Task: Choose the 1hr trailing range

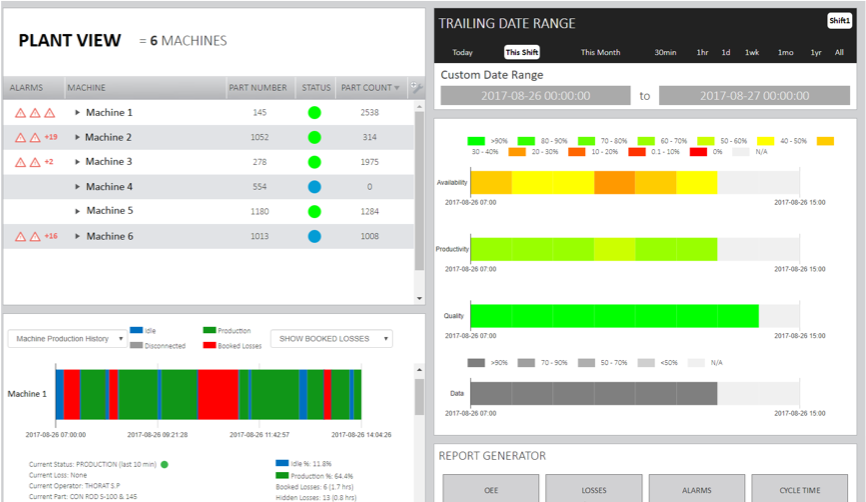Action: pyautogui.click(x=702, y=52)
